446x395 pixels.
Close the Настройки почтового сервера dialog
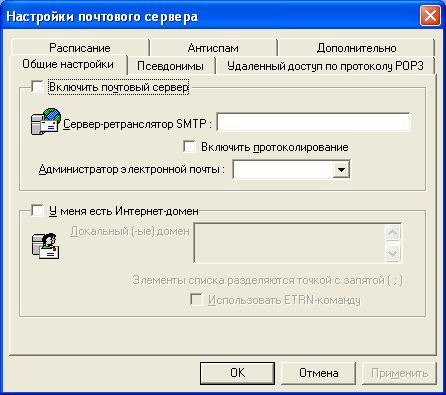[x=430, y=16]
